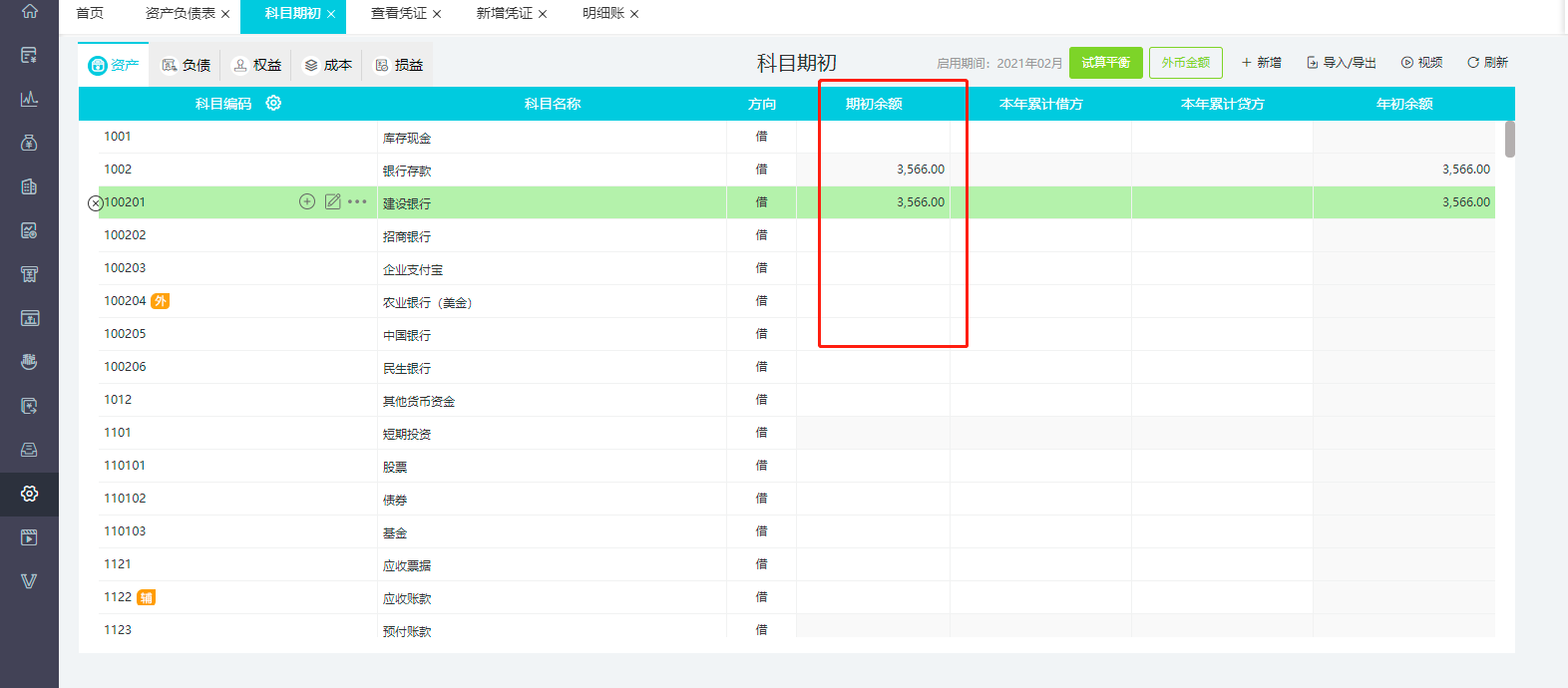Viewport: 1568px width, 688px height.
Task: Click the 科目名称 column header
Action: coord(553,104)
